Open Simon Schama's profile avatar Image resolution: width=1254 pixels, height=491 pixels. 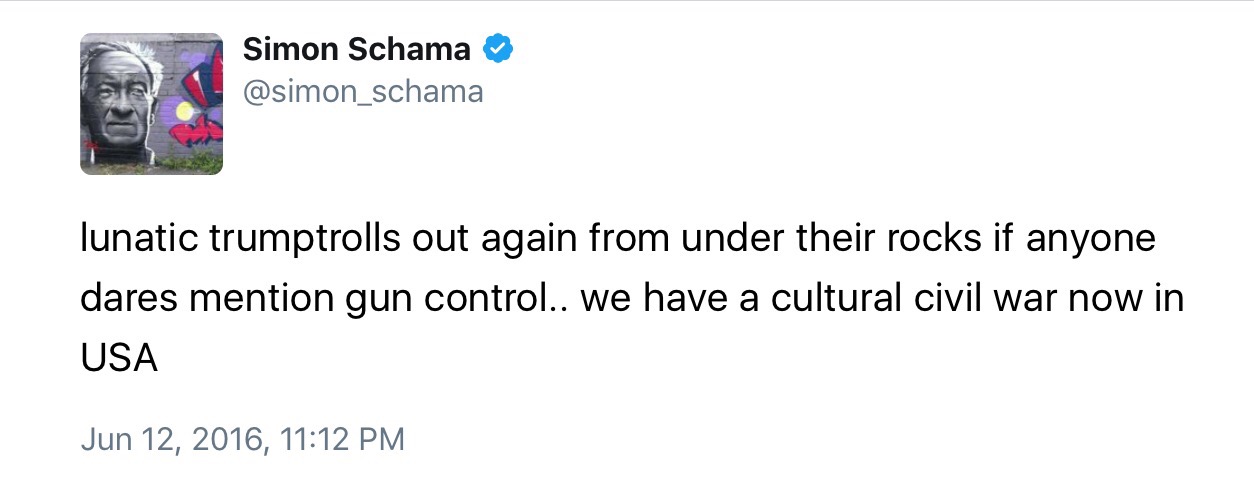pos(151,104)
